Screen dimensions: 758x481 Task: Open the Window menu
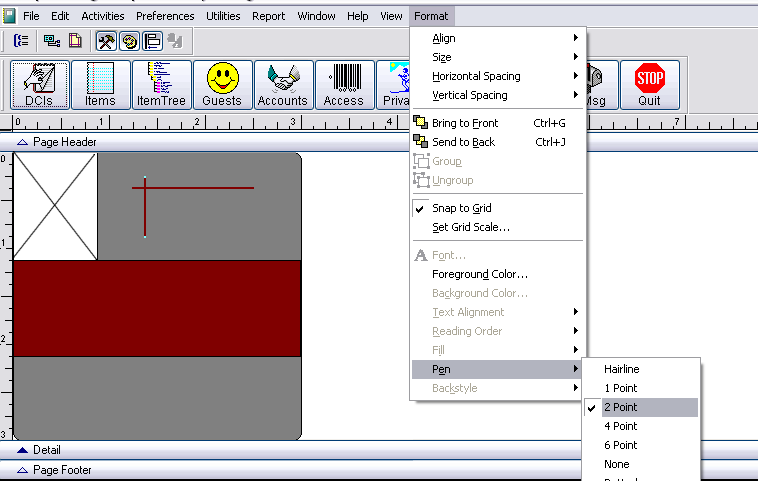(x=316, y=16)
